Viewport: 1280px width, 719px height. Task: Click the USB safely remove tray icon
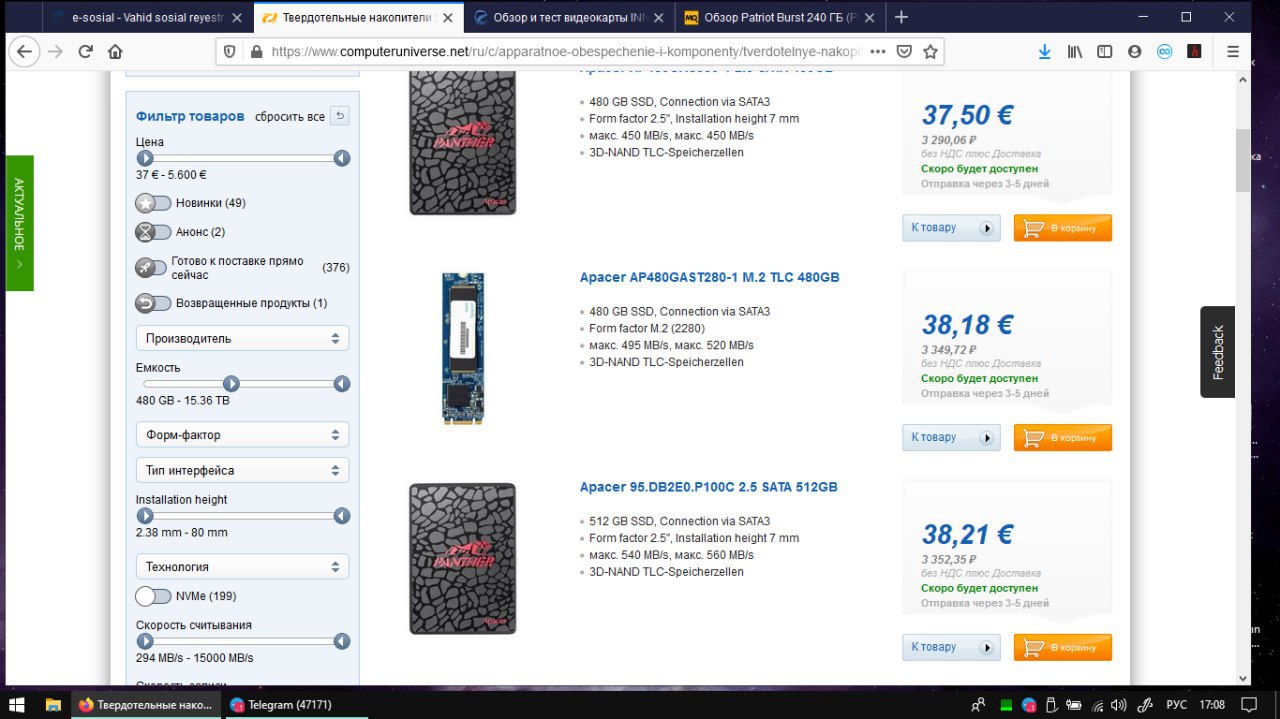point(1052,704)
